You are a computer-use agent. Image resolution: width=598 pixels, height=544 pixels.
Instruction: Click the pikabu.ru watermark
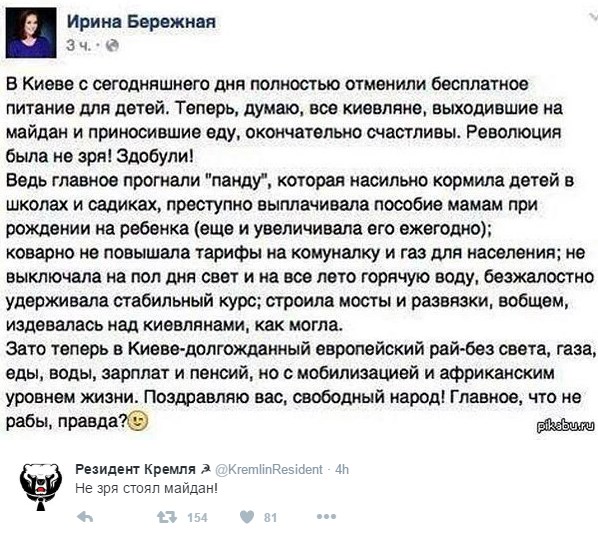(566, 425)
